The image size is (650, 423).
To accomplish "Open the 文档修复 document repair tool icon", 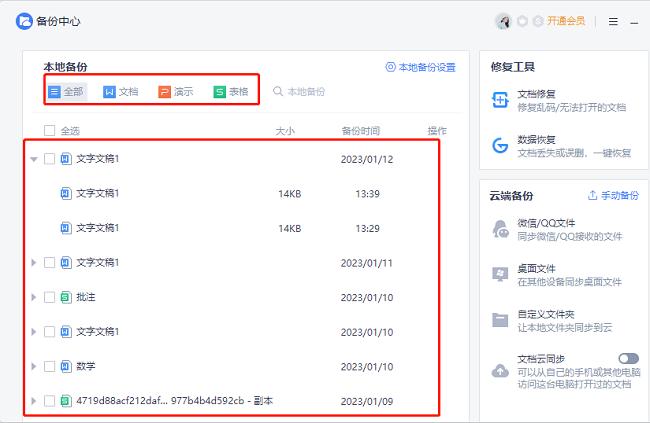I will (500, 101).
